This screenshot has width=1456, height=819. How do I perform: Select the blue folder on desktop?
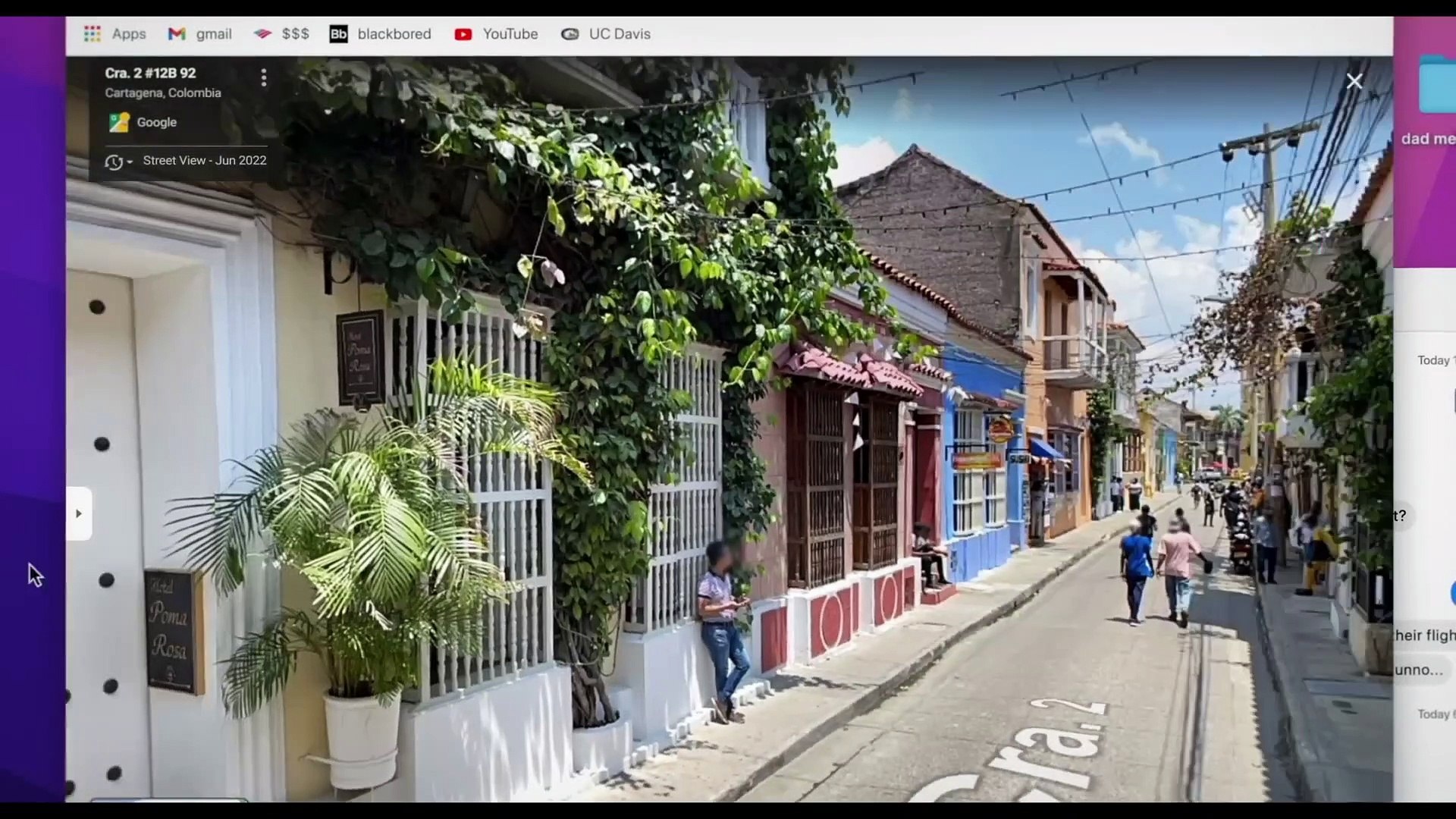click(1436, 83)
